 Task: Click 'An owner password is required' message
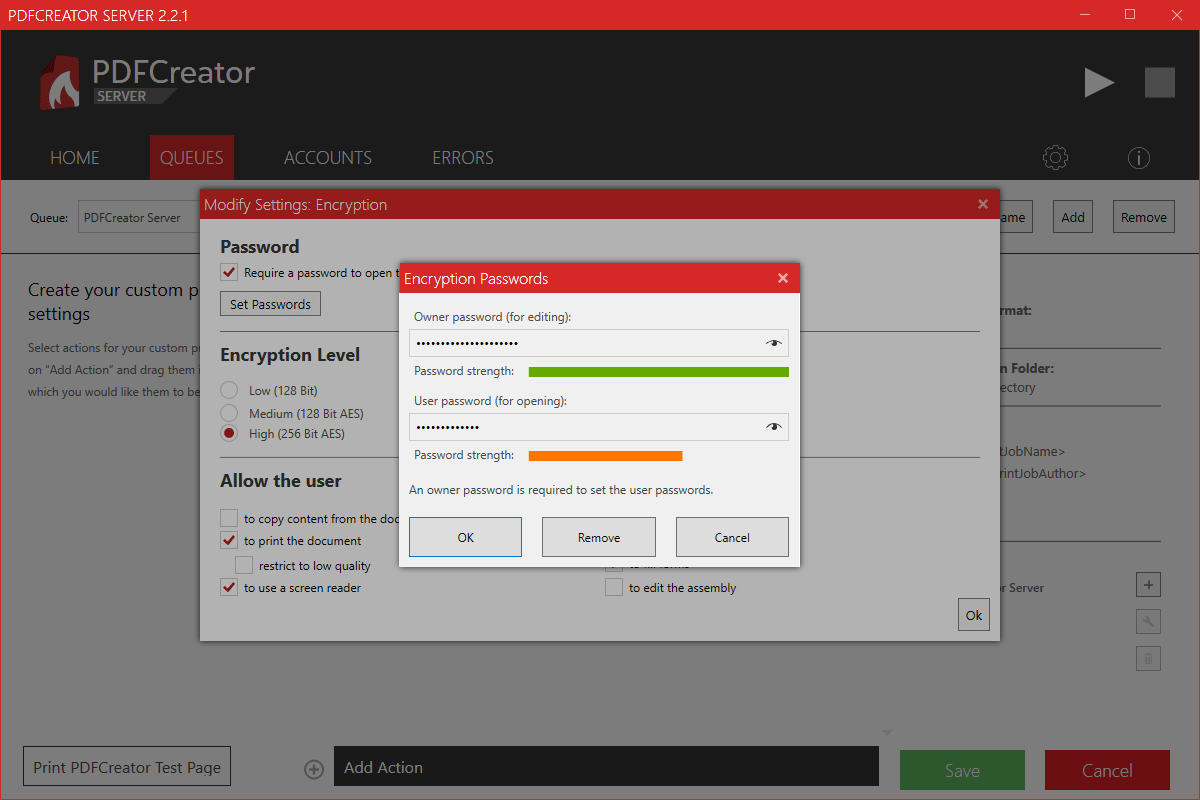tap(561, 490)
